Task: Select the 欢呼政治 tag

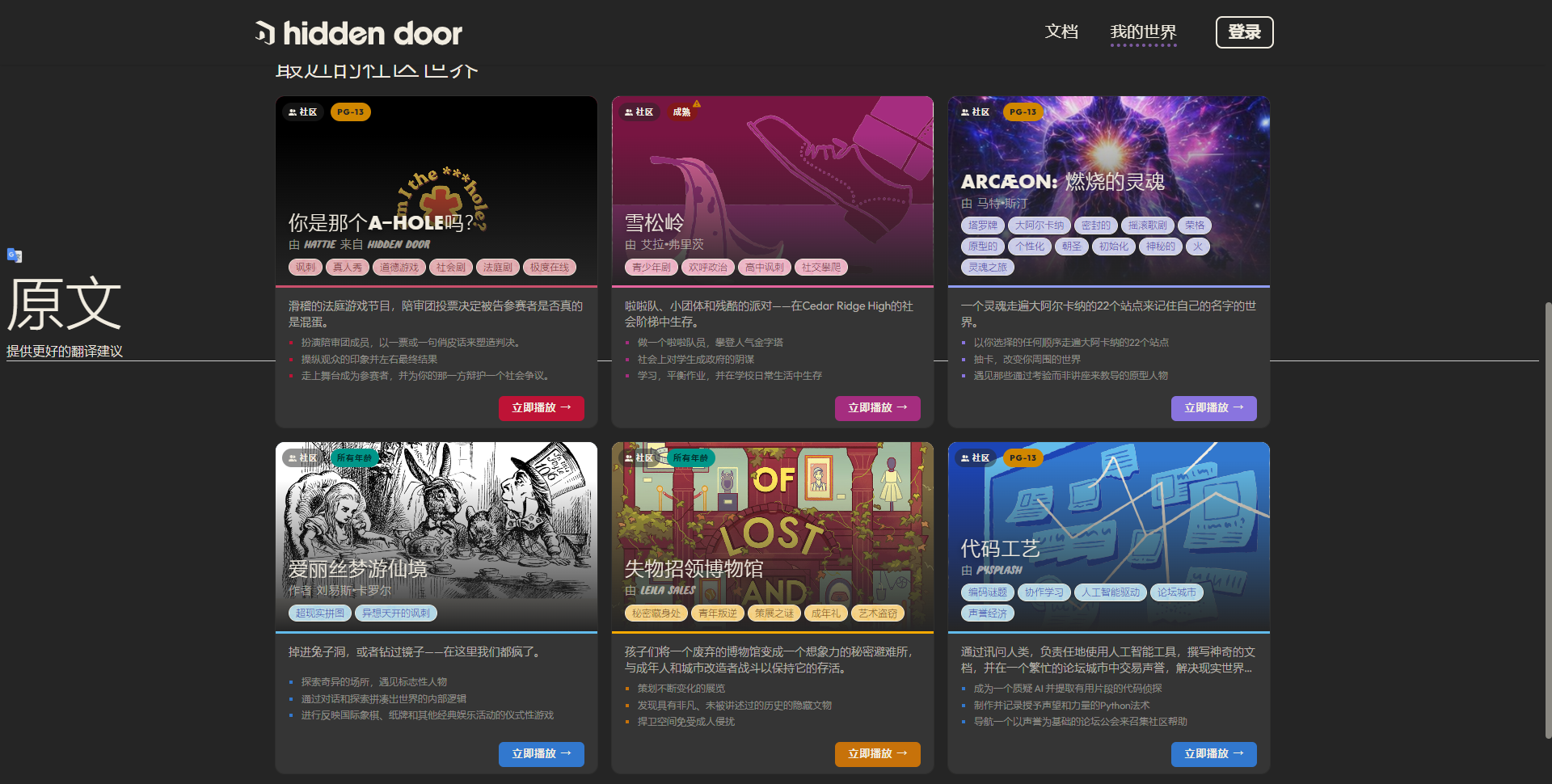Action: tap(708, 268)
